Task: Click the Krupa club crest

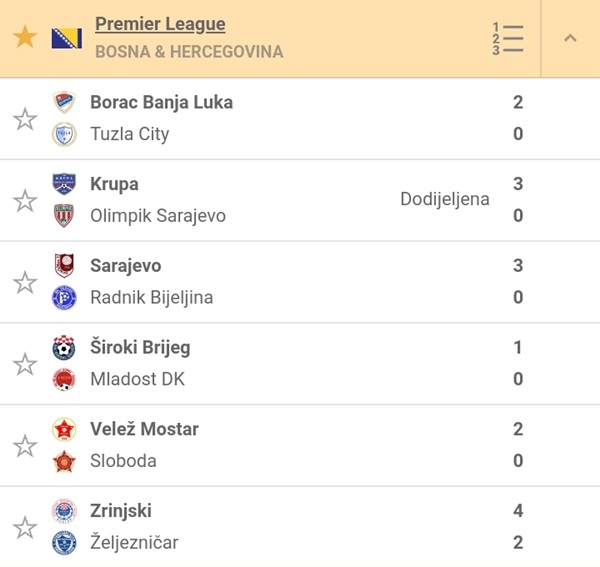Action: pos(64,184)
